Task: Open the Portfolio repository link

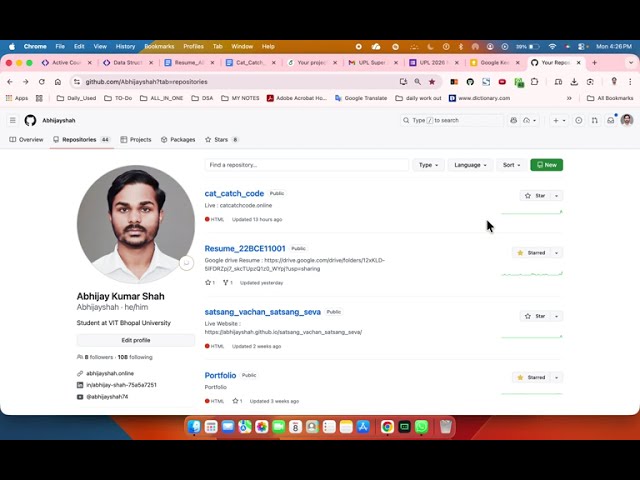Action: (220, 375)
